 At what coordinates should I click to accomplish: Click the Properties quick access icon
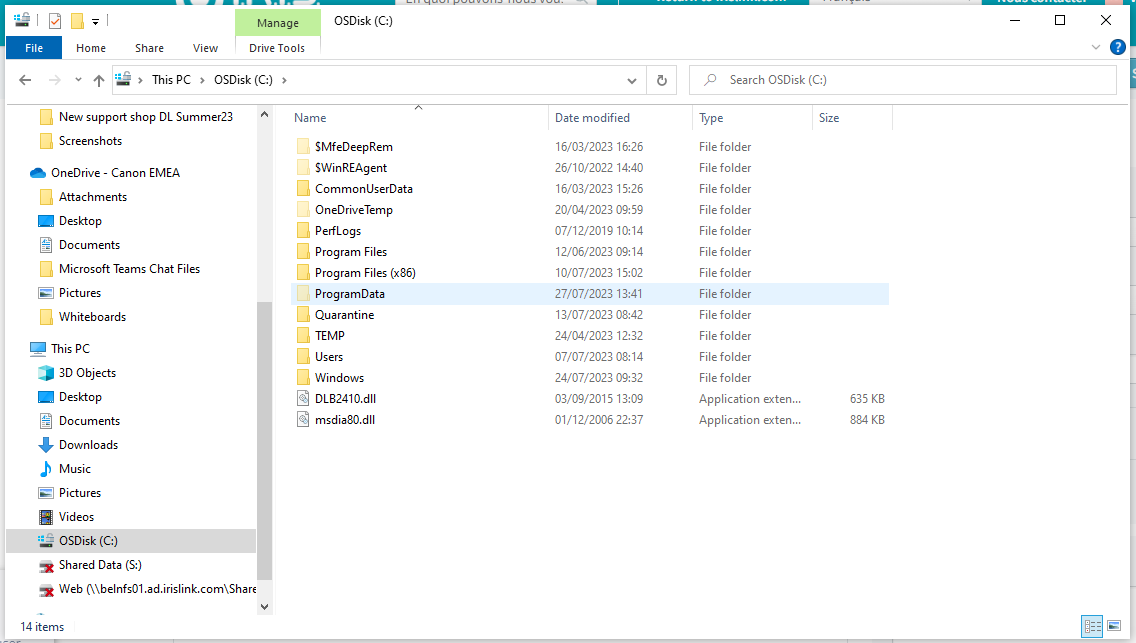55,21
